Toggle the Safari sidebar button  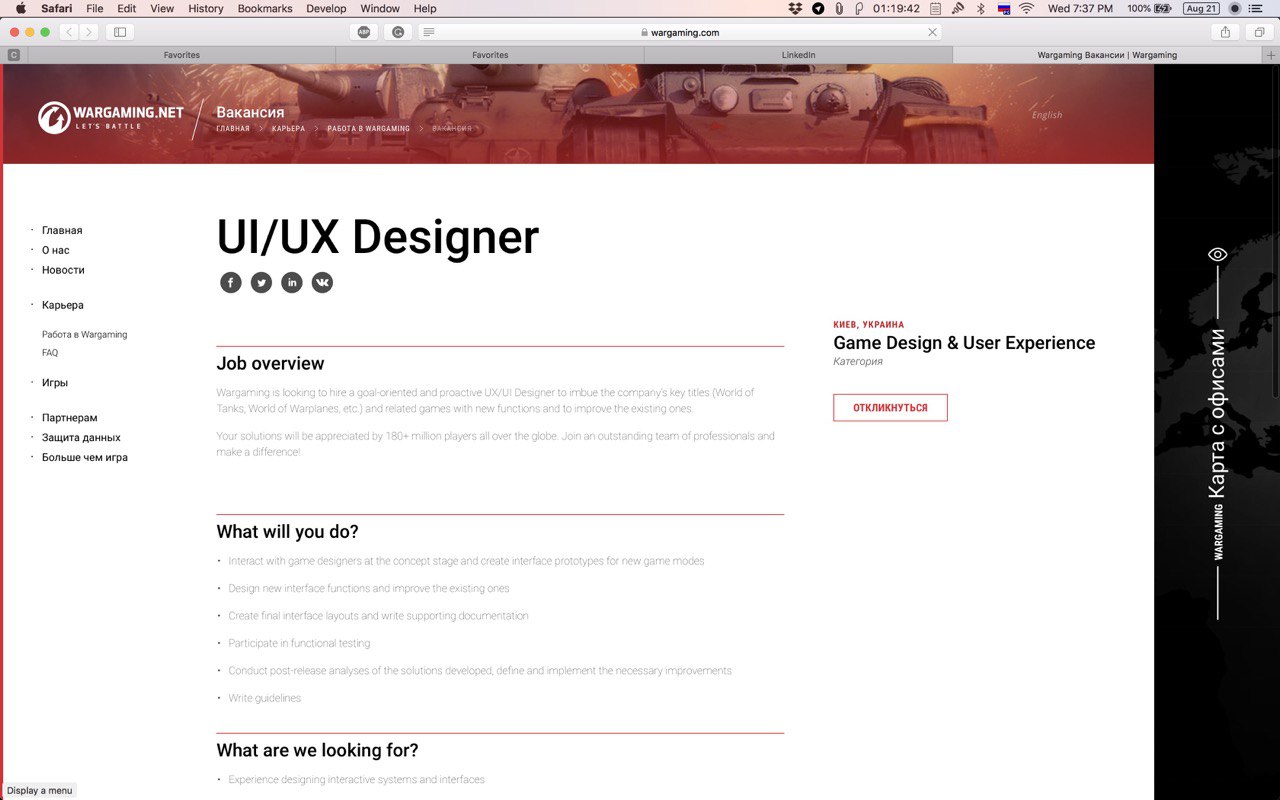[x=120, y=32]
